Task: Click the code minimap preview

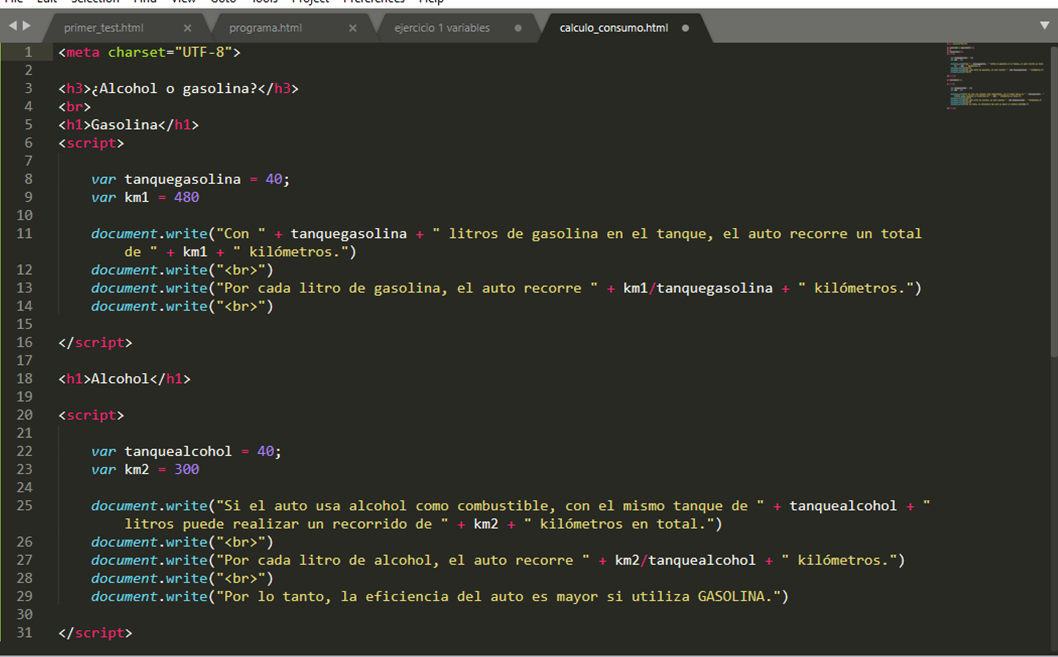Action: coord(995,76)
